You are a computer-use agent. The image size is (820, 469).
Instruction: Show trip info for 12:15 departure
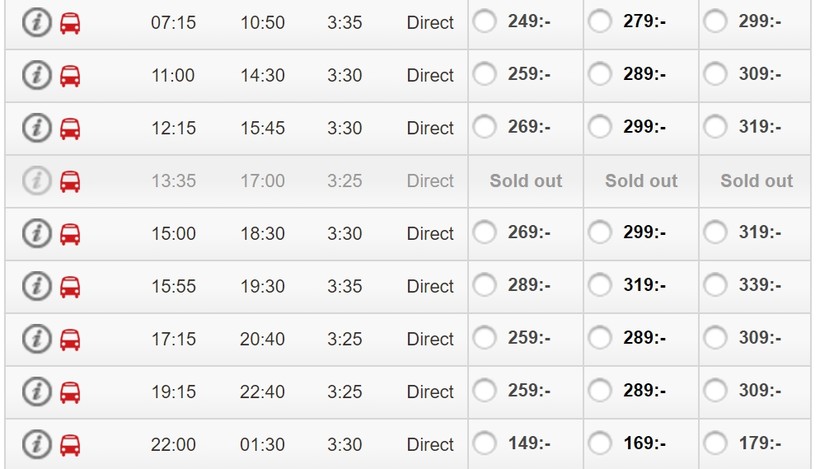pos(36,128)
